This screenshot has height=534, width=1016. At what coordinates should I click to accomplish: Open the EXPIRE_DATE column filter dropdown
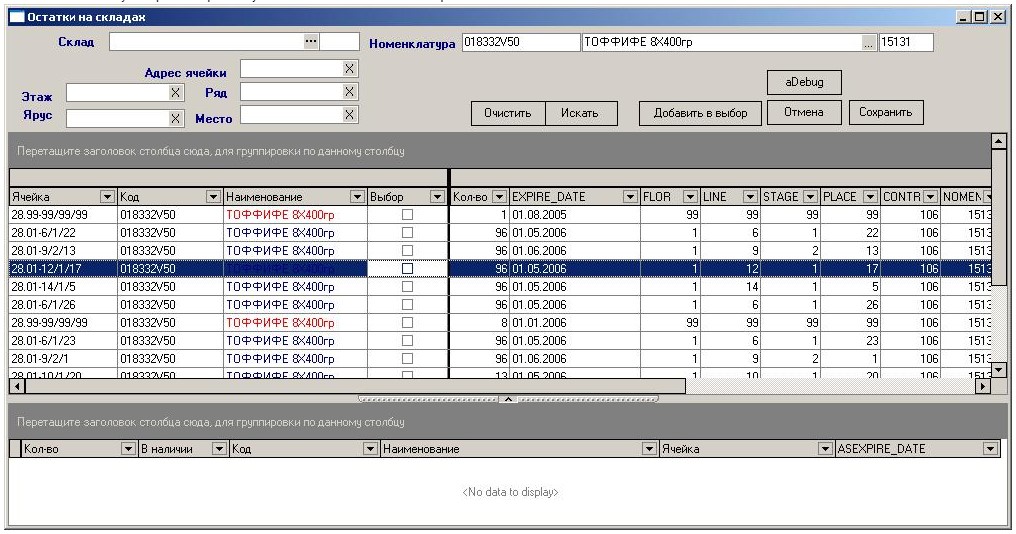pyautogui.click(x=630, y=197)
